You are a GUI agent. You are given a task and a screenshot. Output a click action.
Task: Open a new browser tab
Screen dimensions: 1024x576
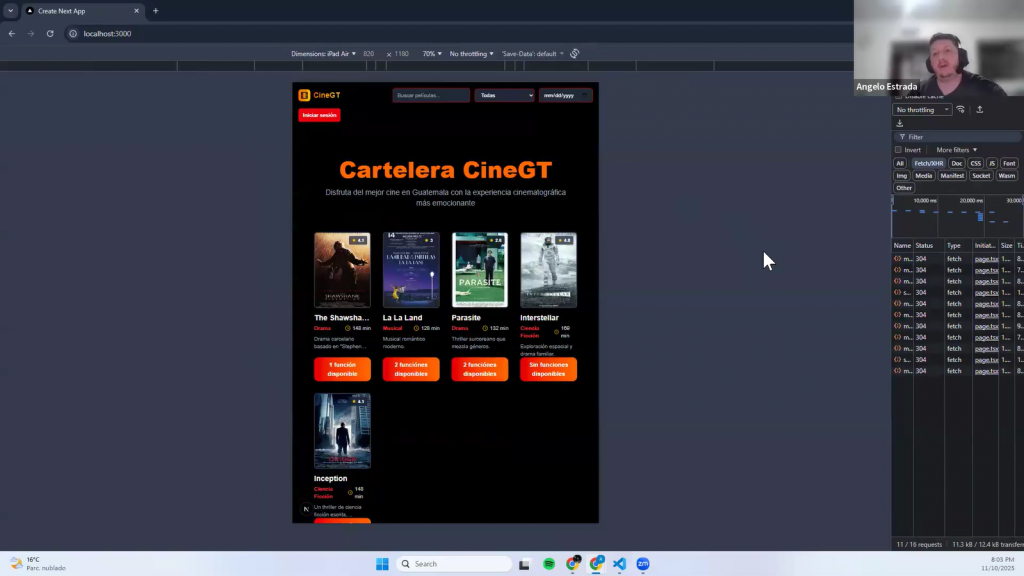click(155, 11)
